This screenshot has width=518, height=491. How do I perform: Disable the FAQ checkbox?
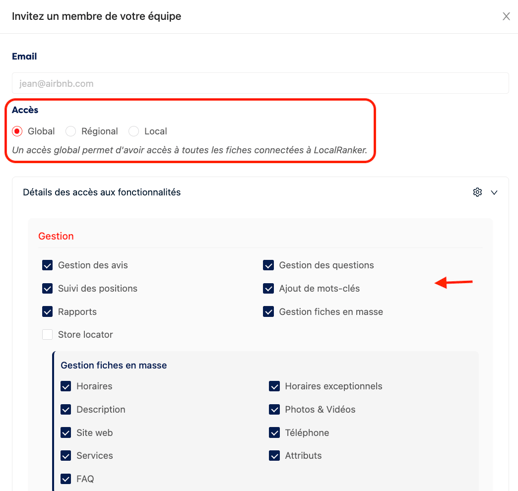click(66, 479)
